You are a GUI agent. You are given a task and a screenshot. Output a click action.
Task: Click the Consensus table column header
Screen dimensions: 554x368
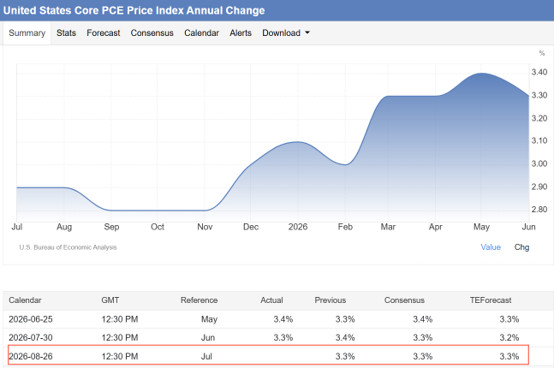pyautogui.click(x=404, y=300)
